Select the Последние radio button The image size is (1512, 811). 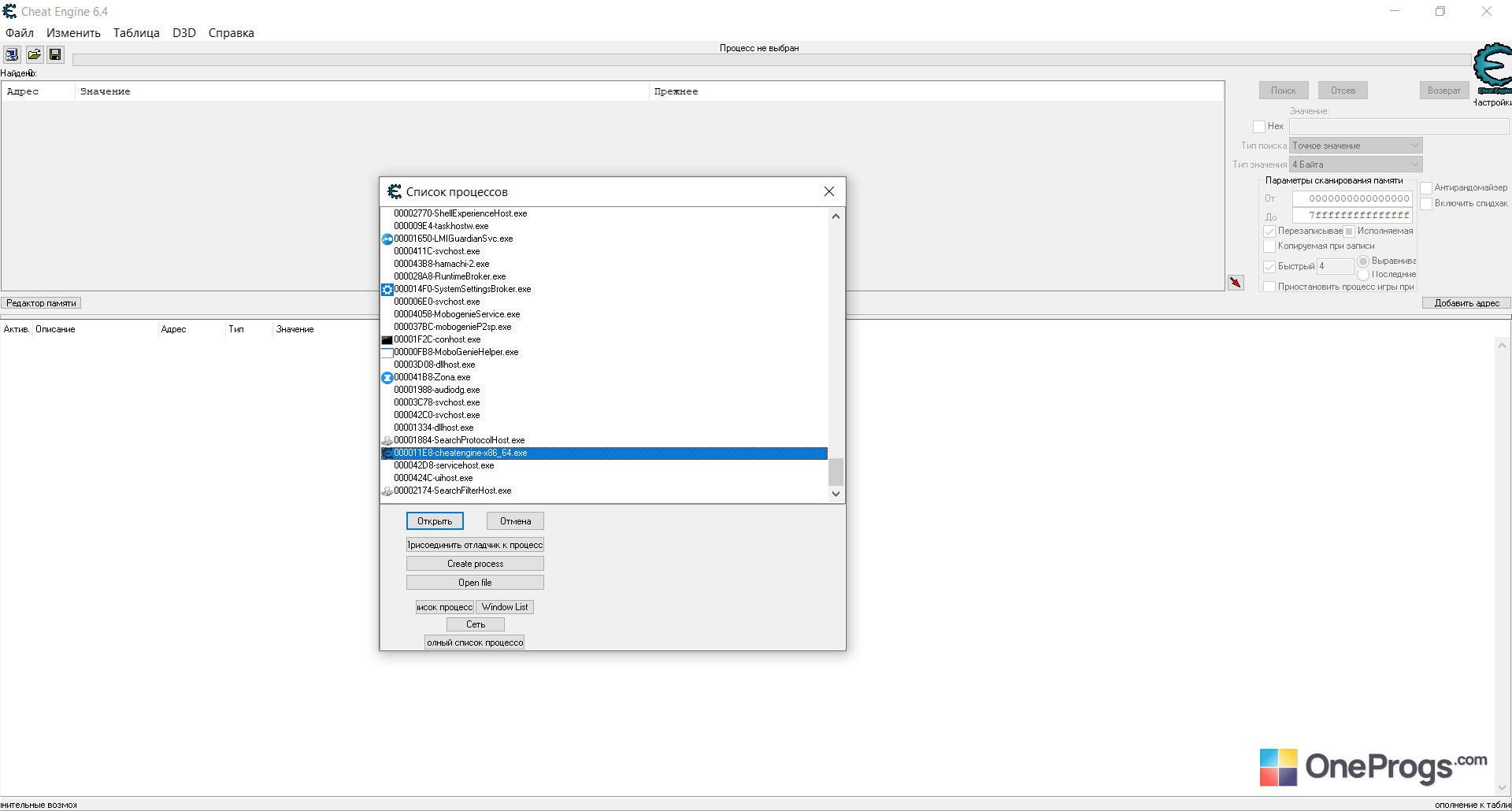[1363, 274]
